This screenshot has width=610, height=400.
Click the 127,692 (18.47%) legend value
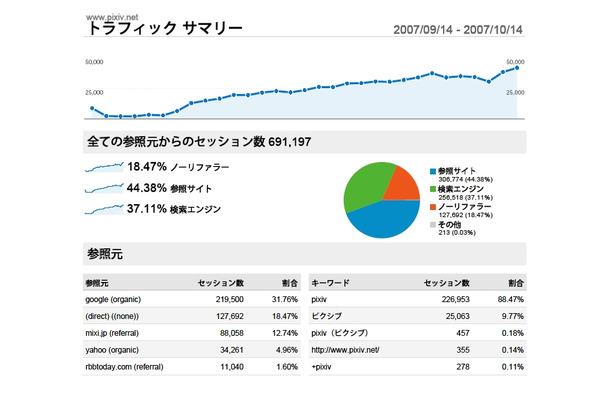pos(466,215)
